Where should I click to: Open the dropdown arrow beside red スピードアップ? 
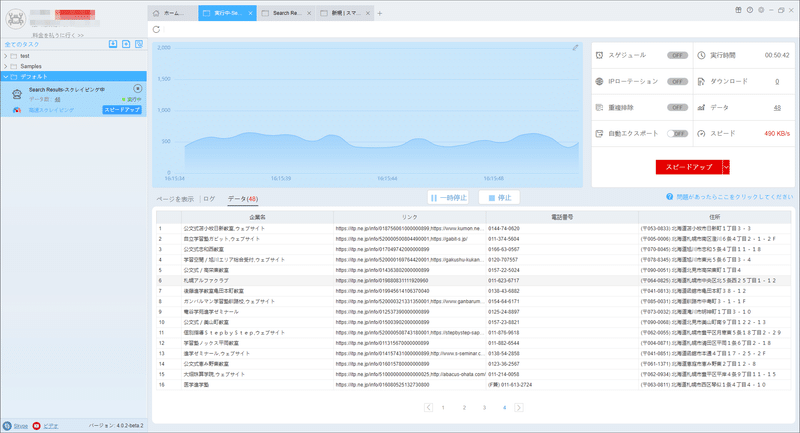(x=726, y=167)
